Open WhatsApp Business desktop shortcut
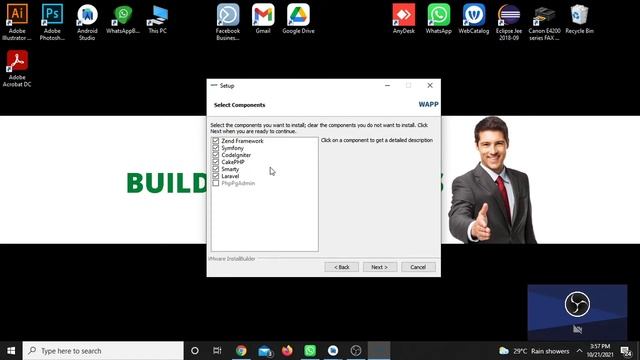This screenshot has height=360, width=640. pos(122,19)
